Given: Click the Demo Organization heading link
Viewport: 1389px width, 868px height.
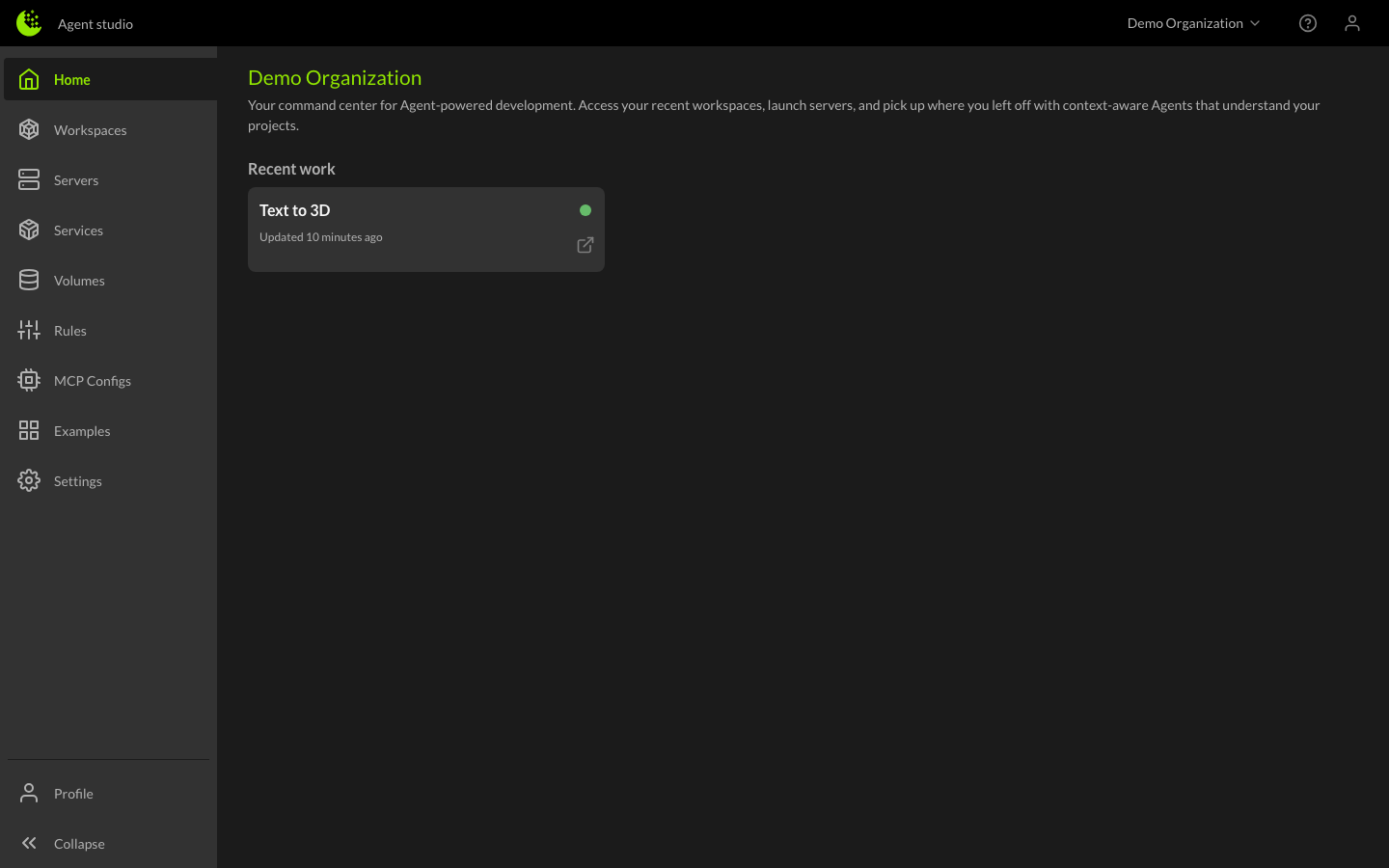Looking at the screenshot, I should [335, 77].
